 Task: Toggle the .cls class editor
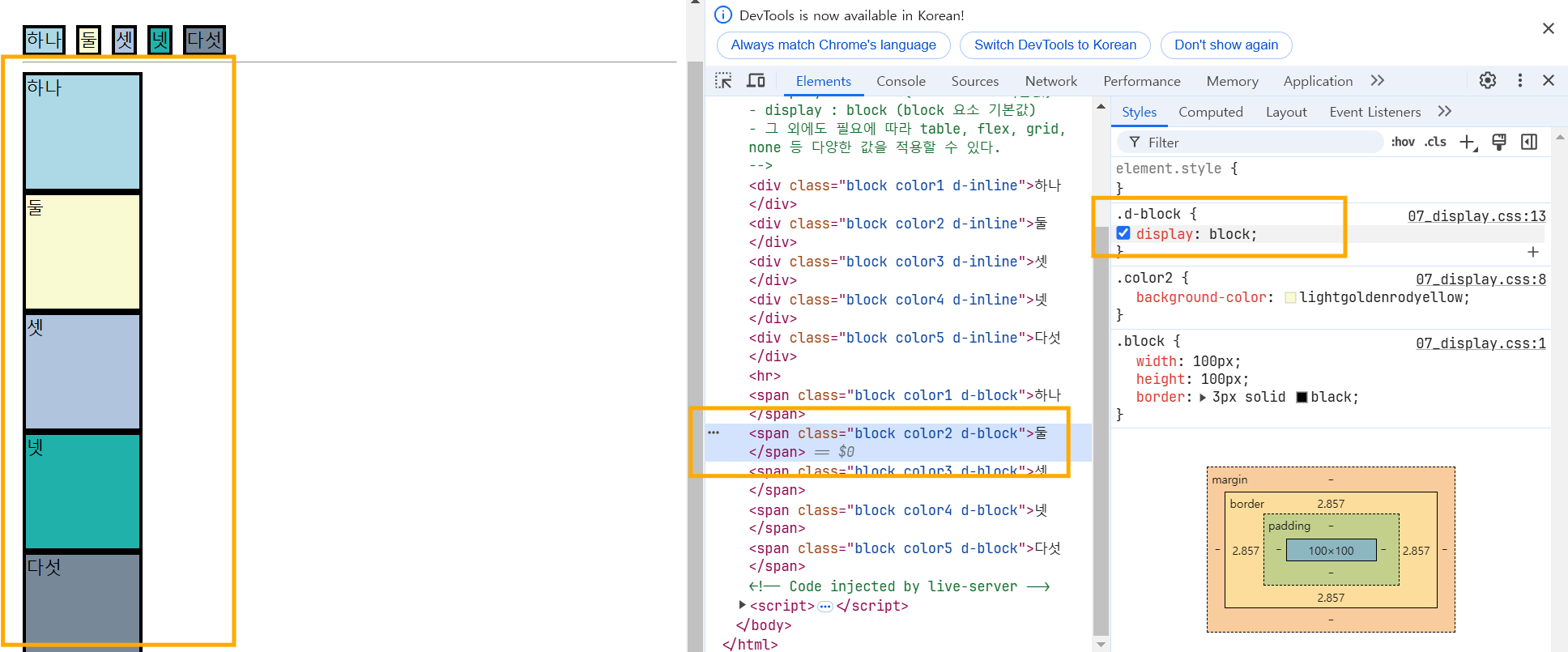(x=1436, y=142)
